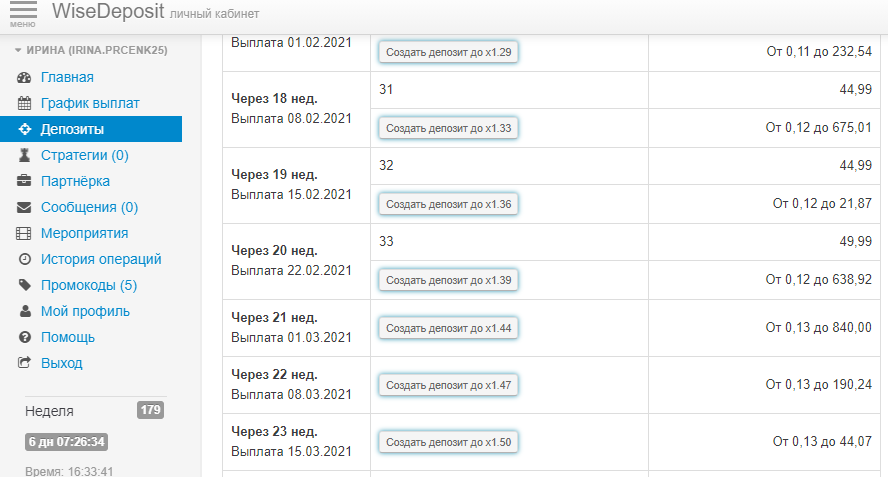Screen dimensions: 888x477
Task: Select Выход to log out
Action: coord(61,363)
